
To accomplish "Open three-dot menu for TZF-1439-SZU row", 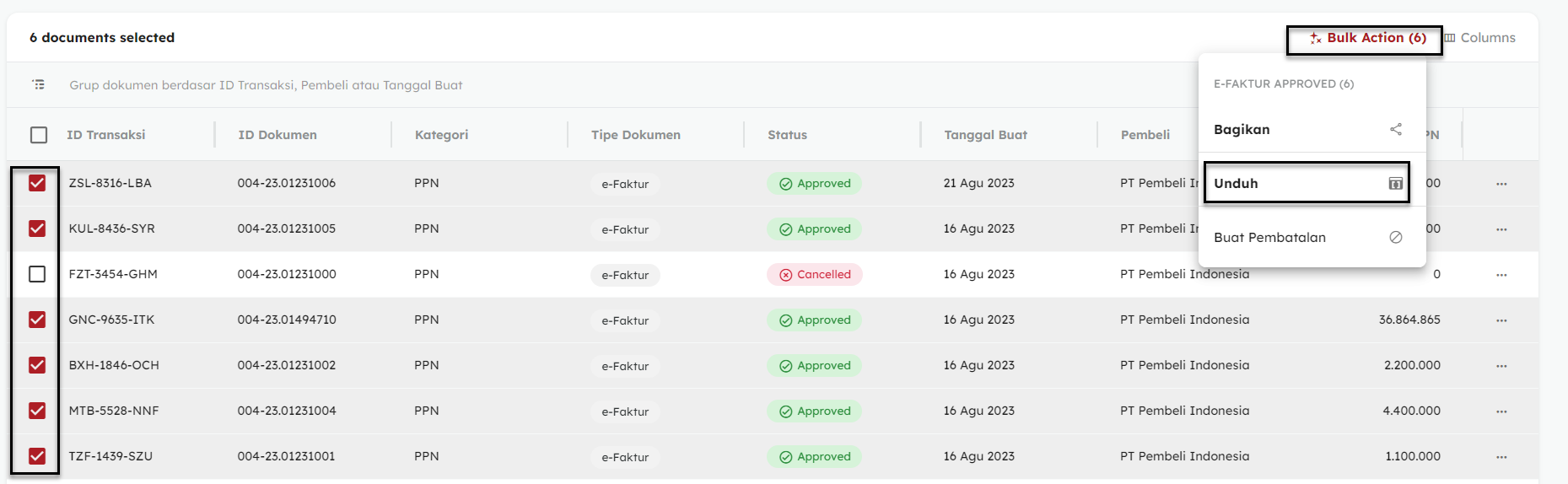I will tap(1501, 457).
